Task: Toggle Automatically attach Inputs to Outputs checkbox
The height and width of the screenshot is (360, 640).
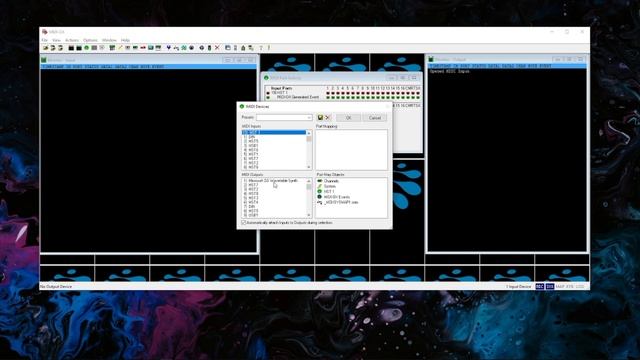Action: point(244,222)
